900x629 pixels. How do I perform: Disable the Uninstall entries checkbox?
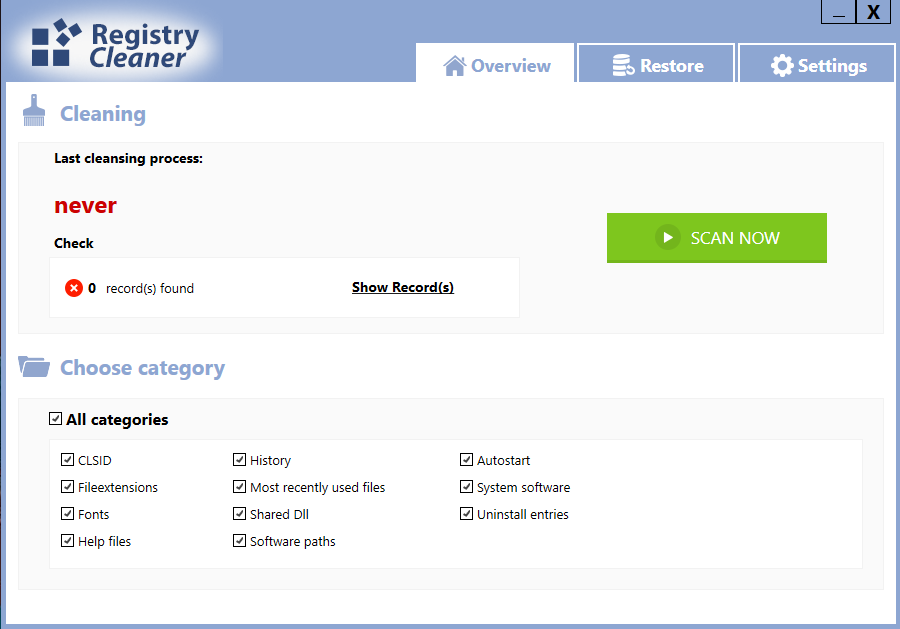(x=466, y=513)
